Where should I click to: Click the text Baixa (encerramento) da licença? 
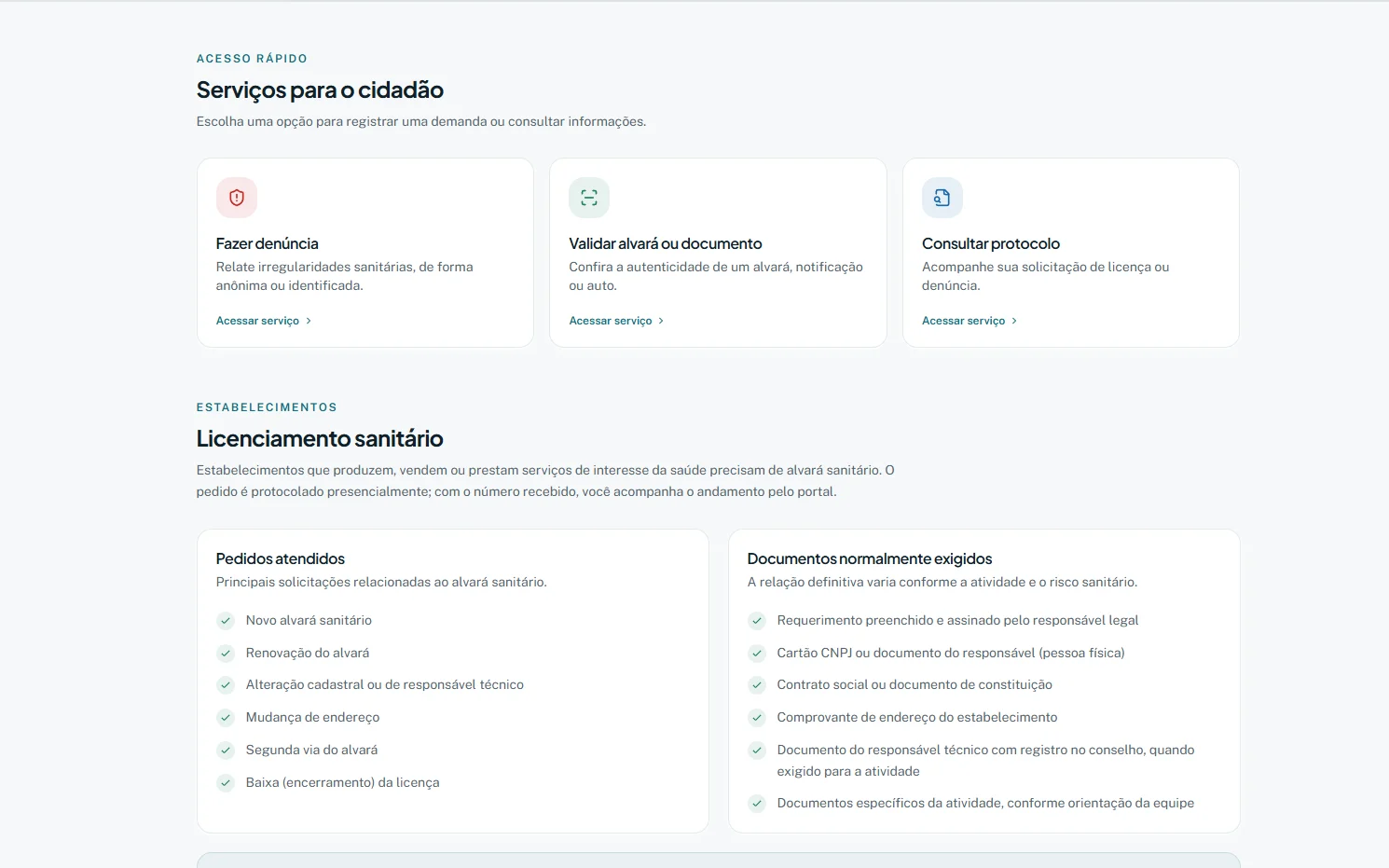tap(342, 783)
